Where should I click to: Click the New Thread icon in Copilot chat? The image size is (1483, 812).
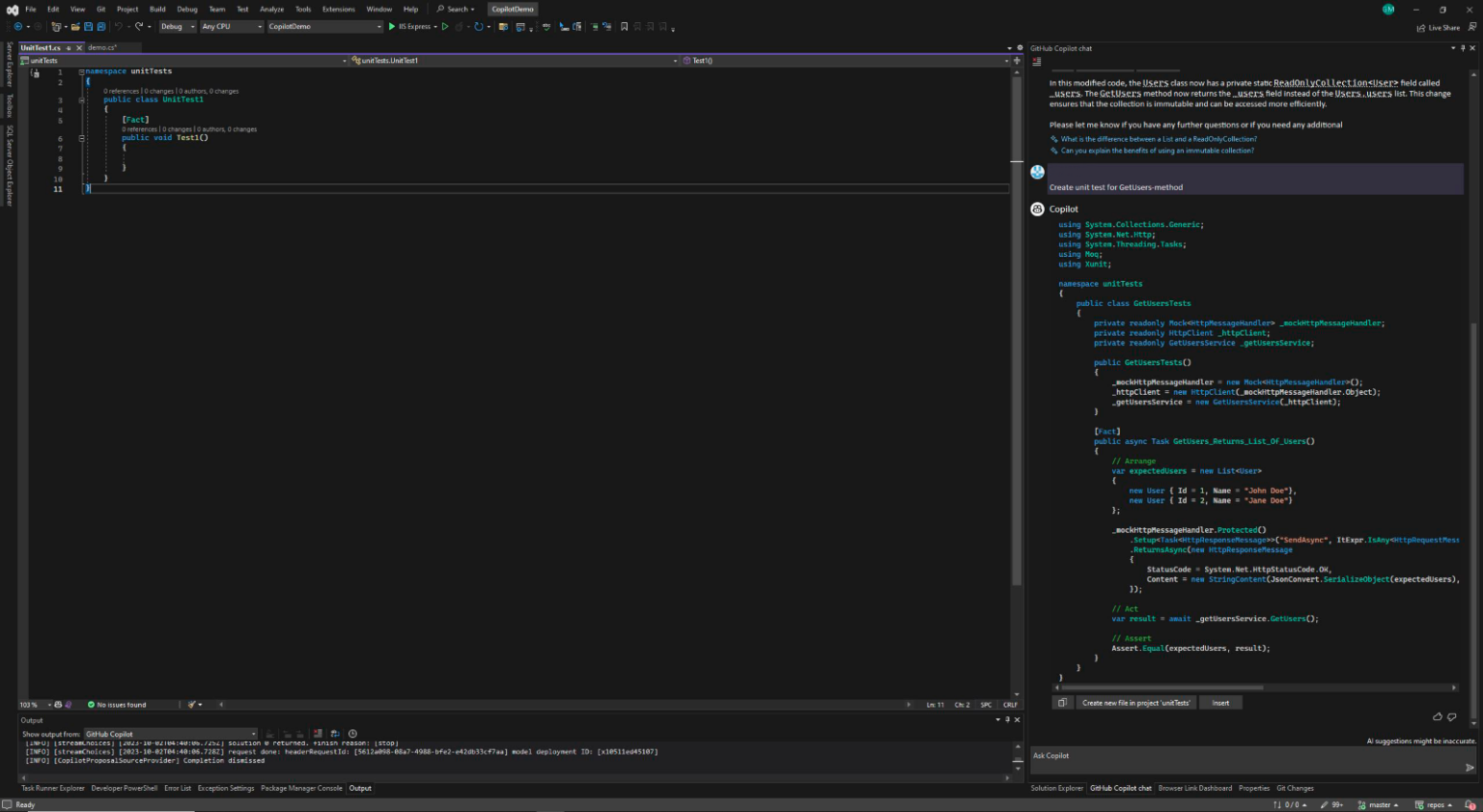(1037, 61)
